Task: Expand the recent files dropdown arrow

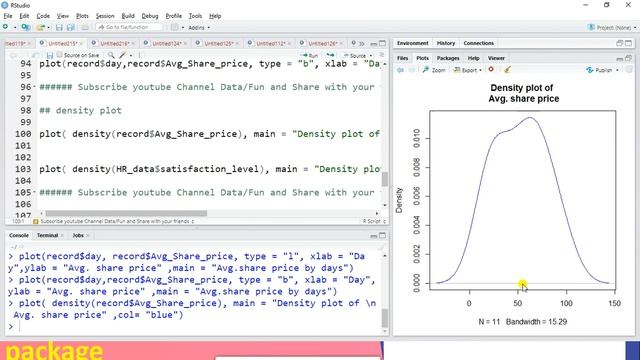Action: 49,27
